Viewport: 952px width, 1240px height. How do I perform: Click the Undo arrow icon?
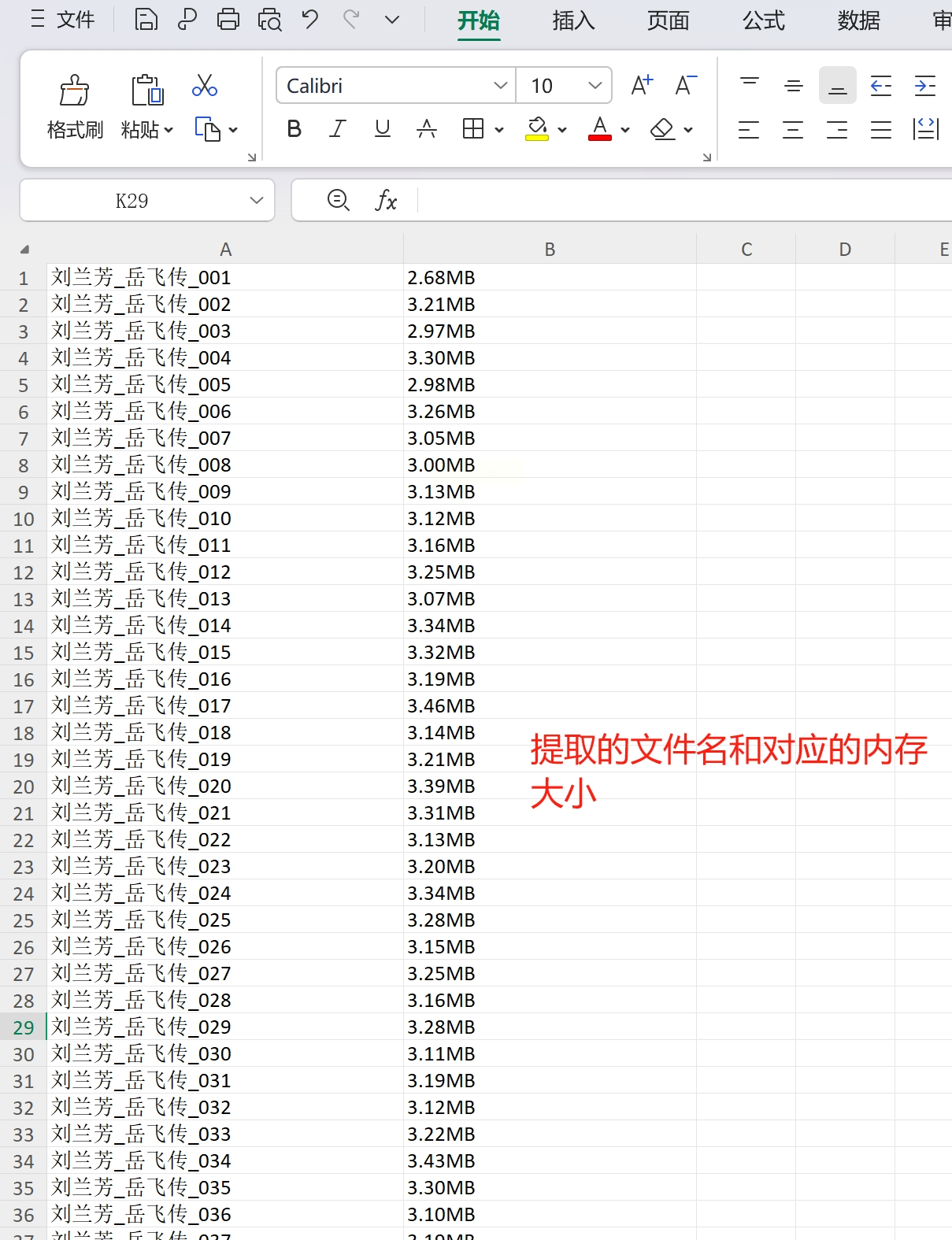coord(310,20)
